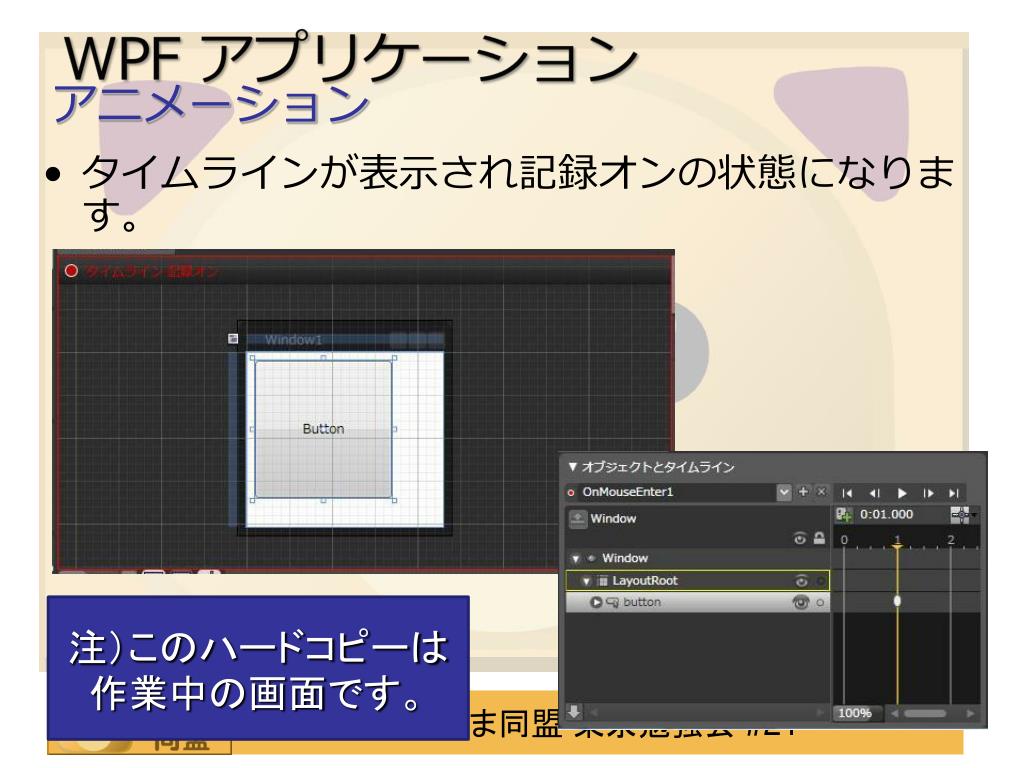Click the red timeline recording indicator
Screen dimensions: 1024x768
tap(71, 270)
